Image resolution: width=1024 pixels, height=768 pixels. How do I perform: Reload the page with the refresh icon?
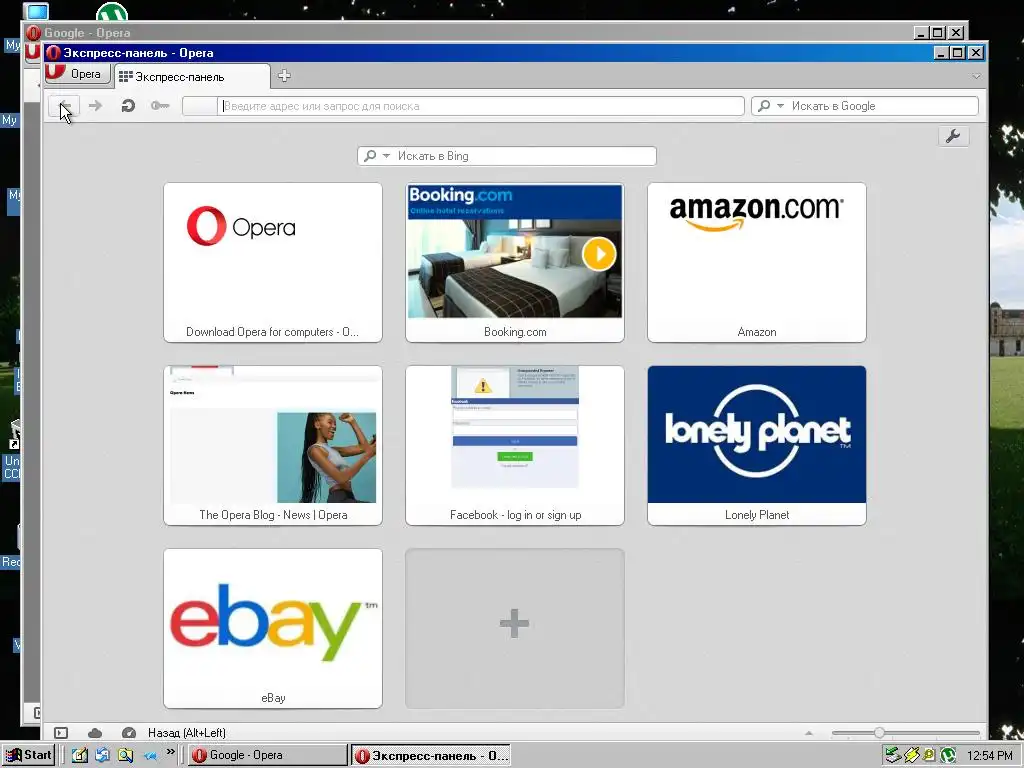128,106
